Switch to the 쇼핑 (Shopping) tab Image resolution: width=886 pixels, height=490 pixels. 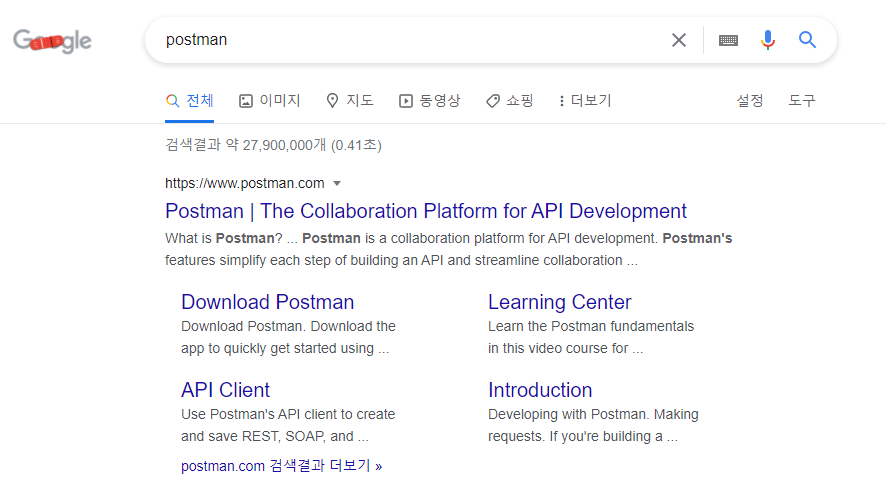(510, 101)
